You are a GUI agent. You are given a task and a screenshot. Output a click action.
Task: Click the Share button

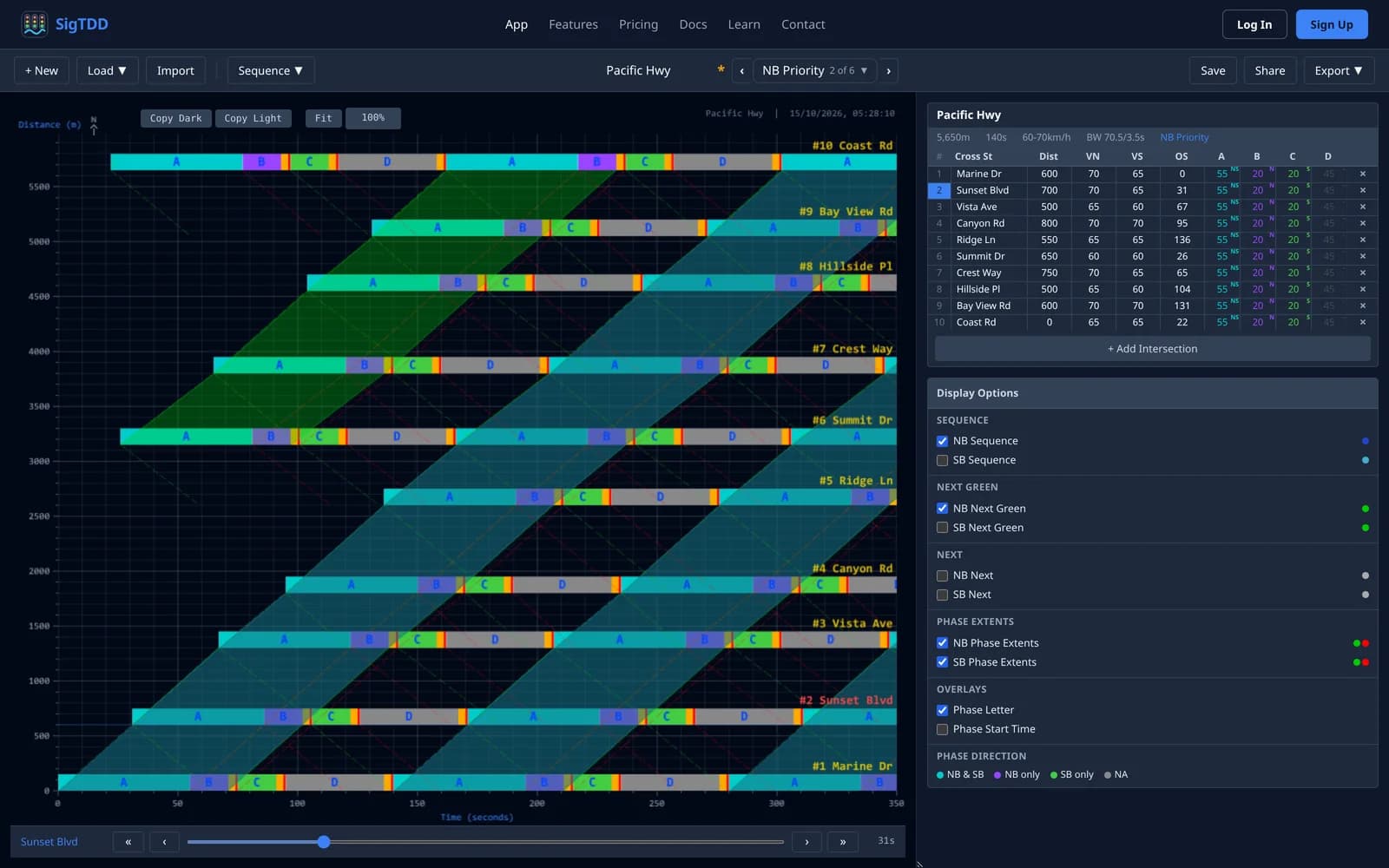(1269, 71)
